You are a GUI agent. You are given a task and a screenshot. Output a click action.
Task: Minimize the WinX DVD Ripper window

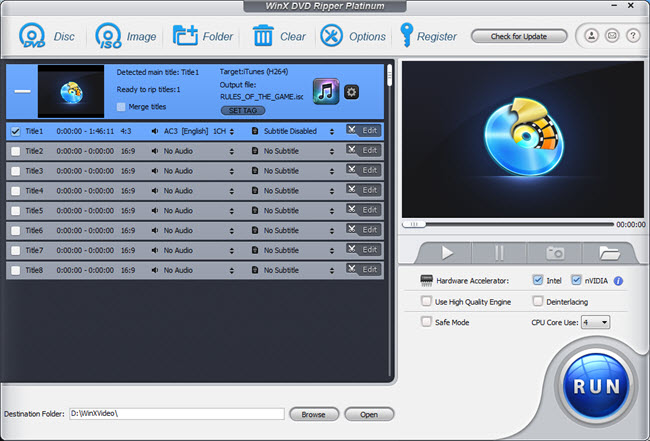pyautogui.click(x=614, y=6)
